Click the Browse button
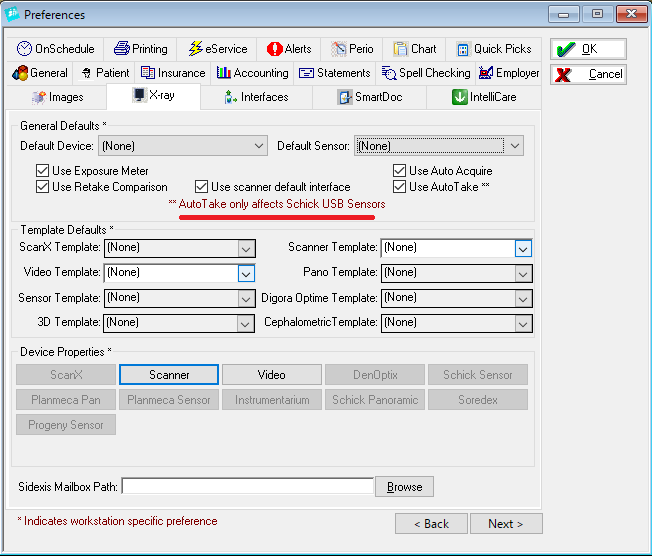652x556 pixels. (404, 487)
